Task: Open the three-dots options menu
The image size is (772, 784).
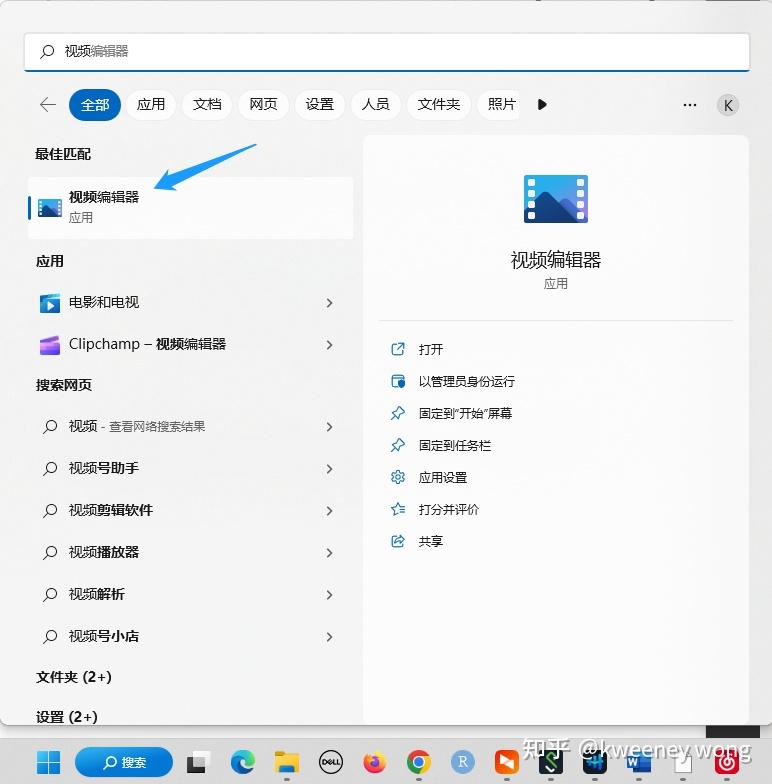Action: pos(690,105)
